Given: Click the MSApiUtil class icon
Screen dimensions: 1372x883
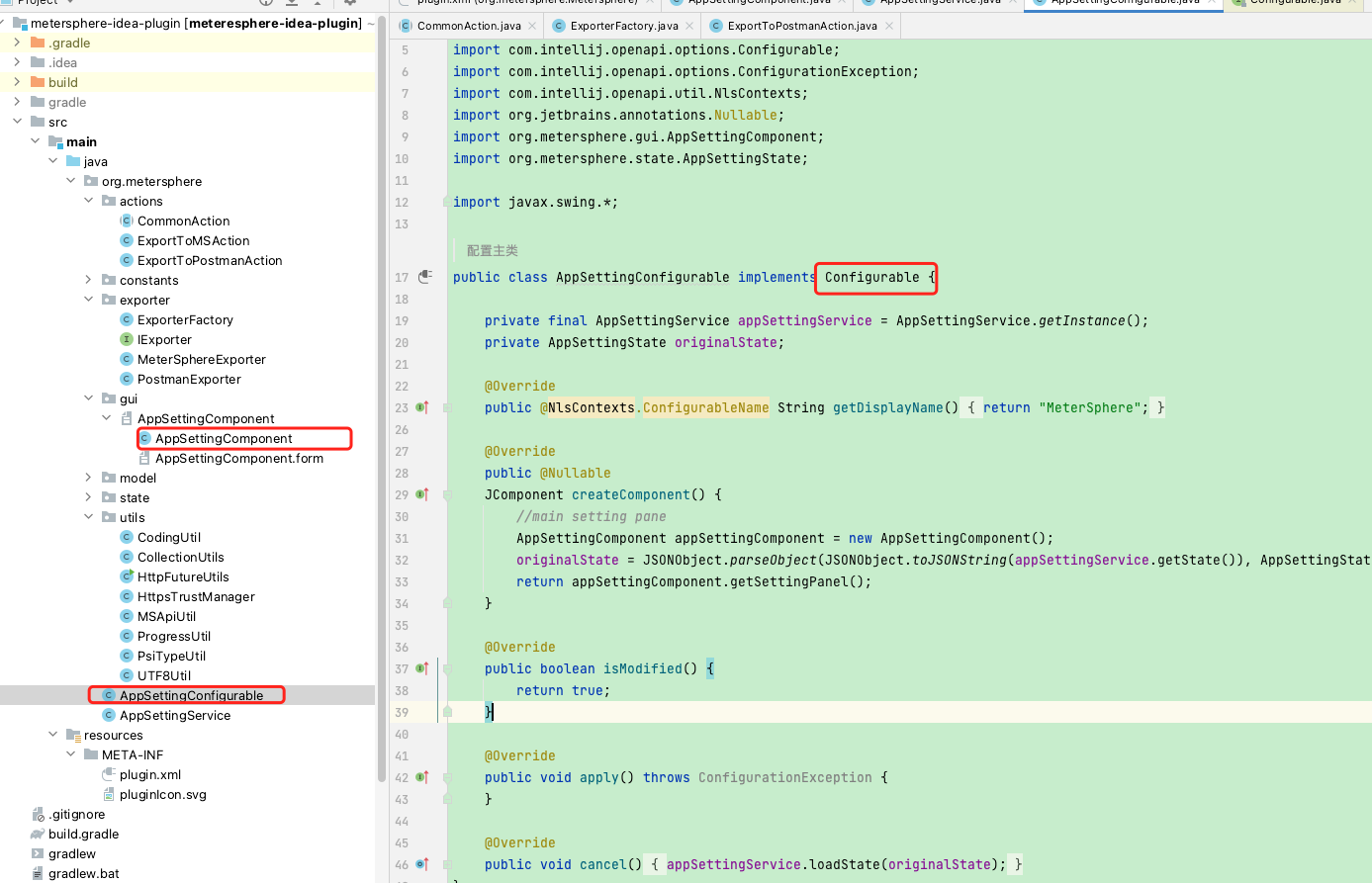Looking at the screenshot, I should click(127, 616).
